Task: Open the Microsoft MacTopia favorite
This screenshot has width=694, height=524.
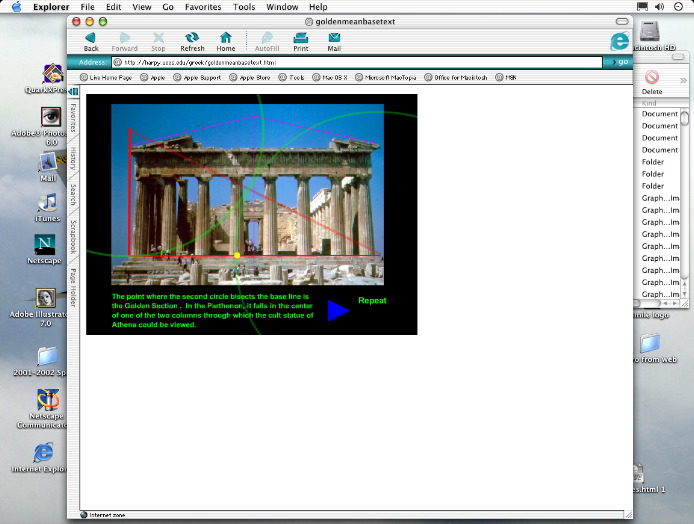Action: coord(386,77)
